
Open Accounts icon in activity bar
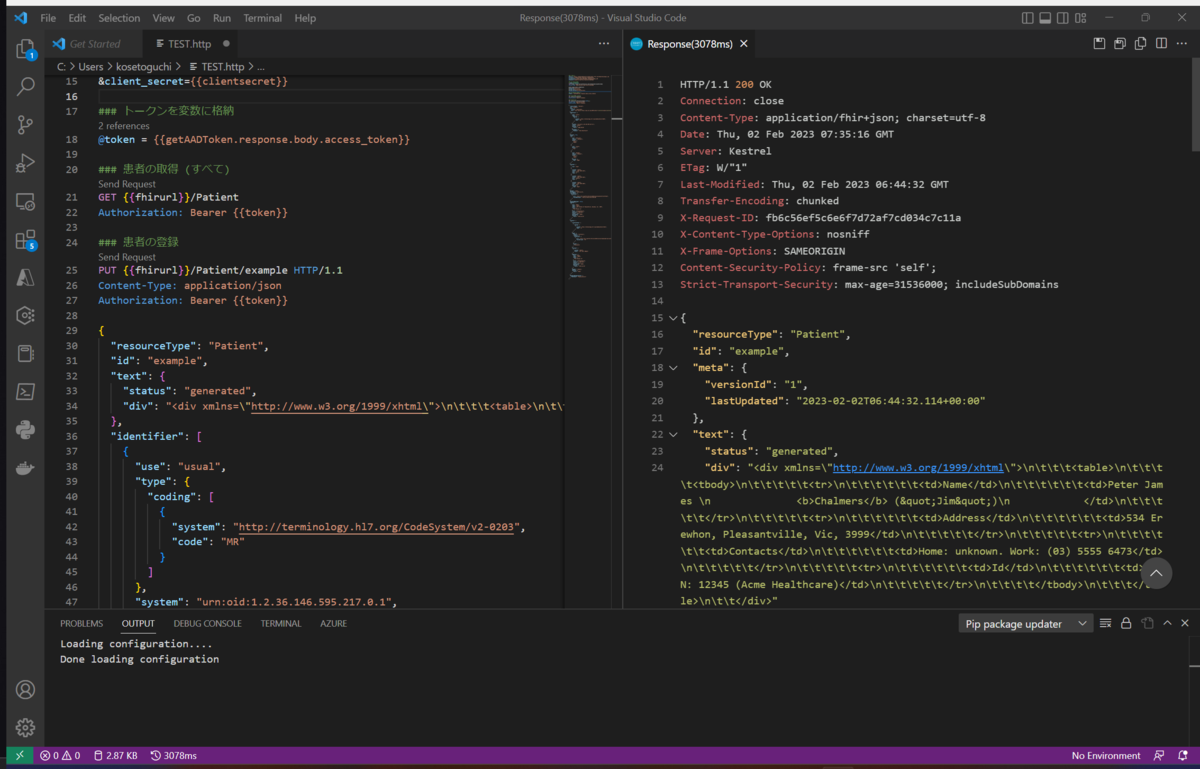[x=26, y=690]
